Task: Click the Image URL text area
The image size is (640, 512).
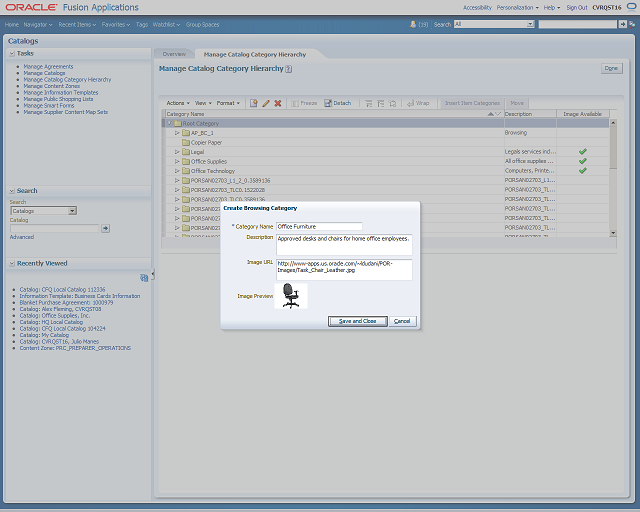Action: 344,269
